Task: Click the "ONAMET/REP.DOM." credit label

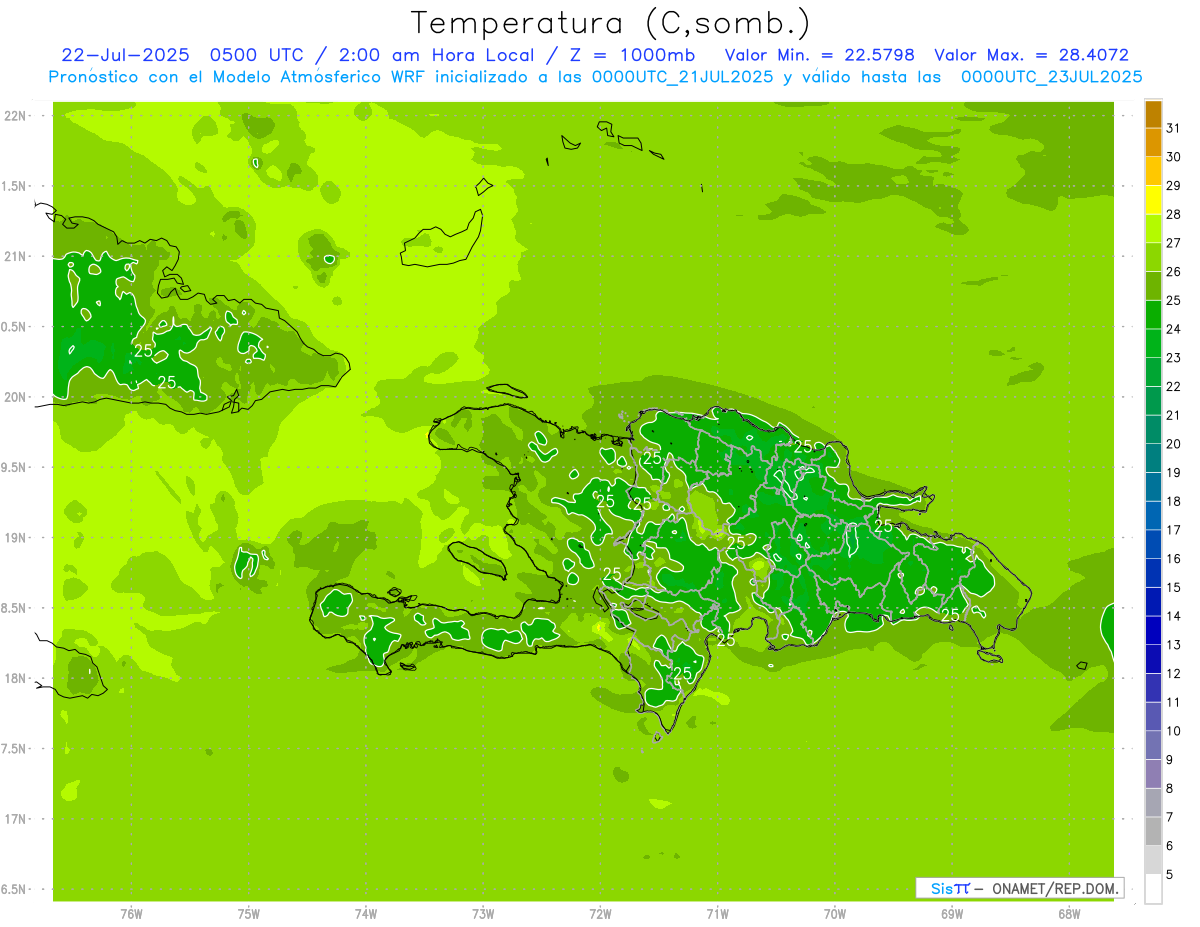Action: (x=1055, y=888)
